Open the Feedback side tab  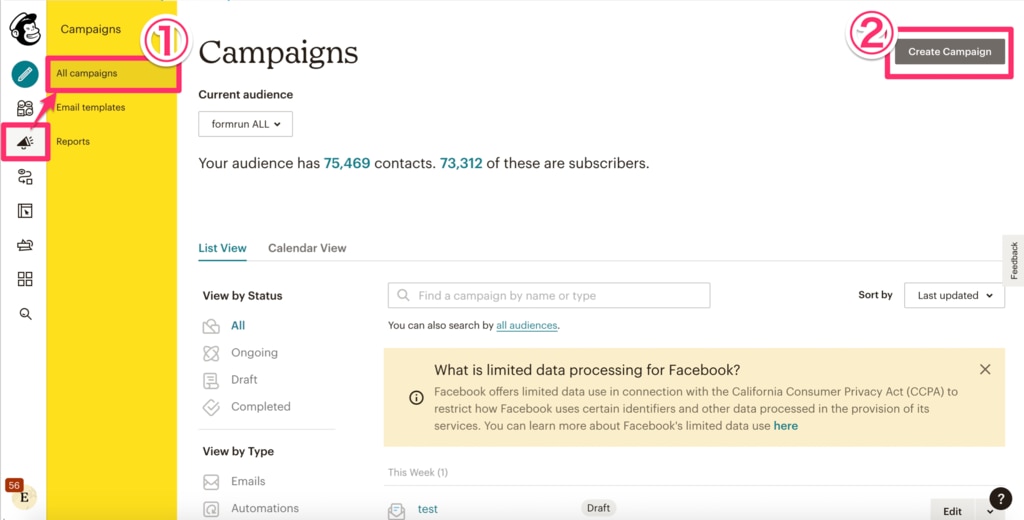click(1014, 261)
